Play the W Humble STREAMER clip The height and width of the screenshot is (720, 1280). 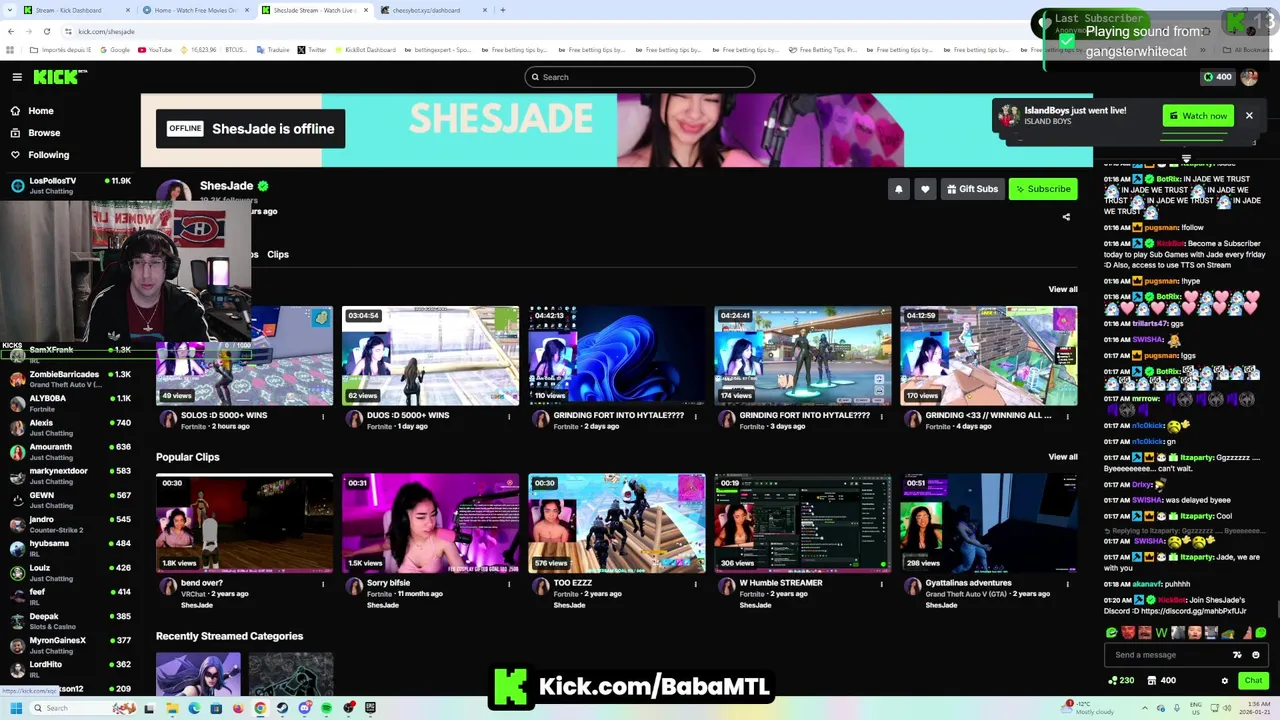click(x=802, y=523)
